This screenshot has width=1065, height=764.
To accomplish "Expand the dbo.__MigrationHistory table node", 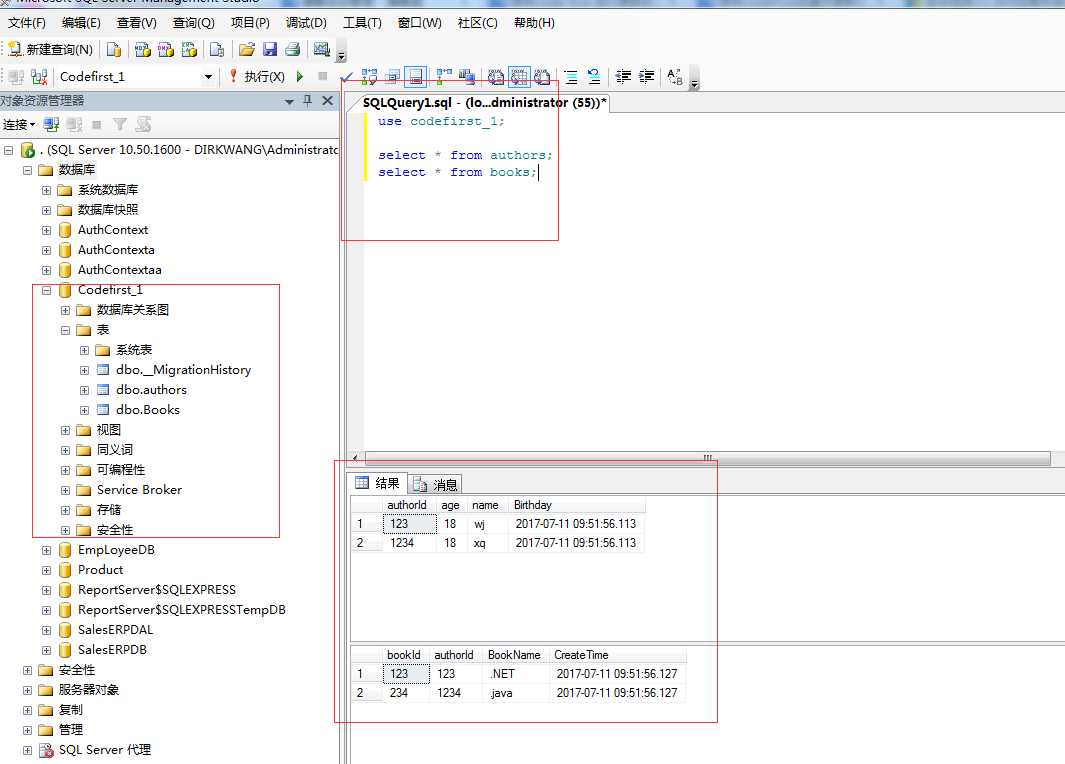I will pos(85,370).
